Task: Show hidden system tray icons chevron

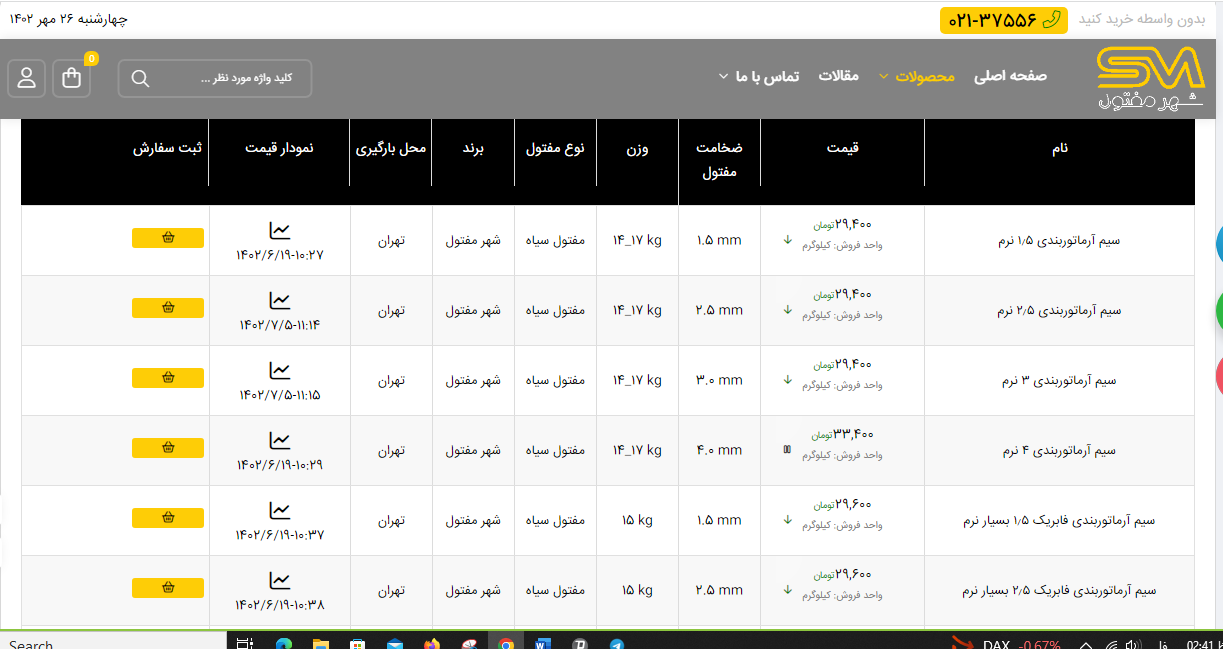Action: pos(1084,644)
